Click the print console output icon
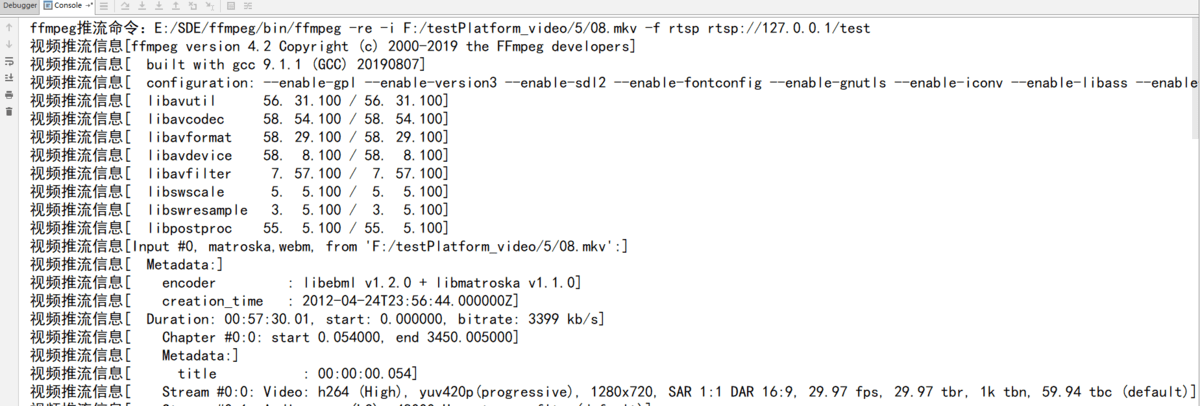This screenshot has height=406, width=1200. (x=9, y=95)
